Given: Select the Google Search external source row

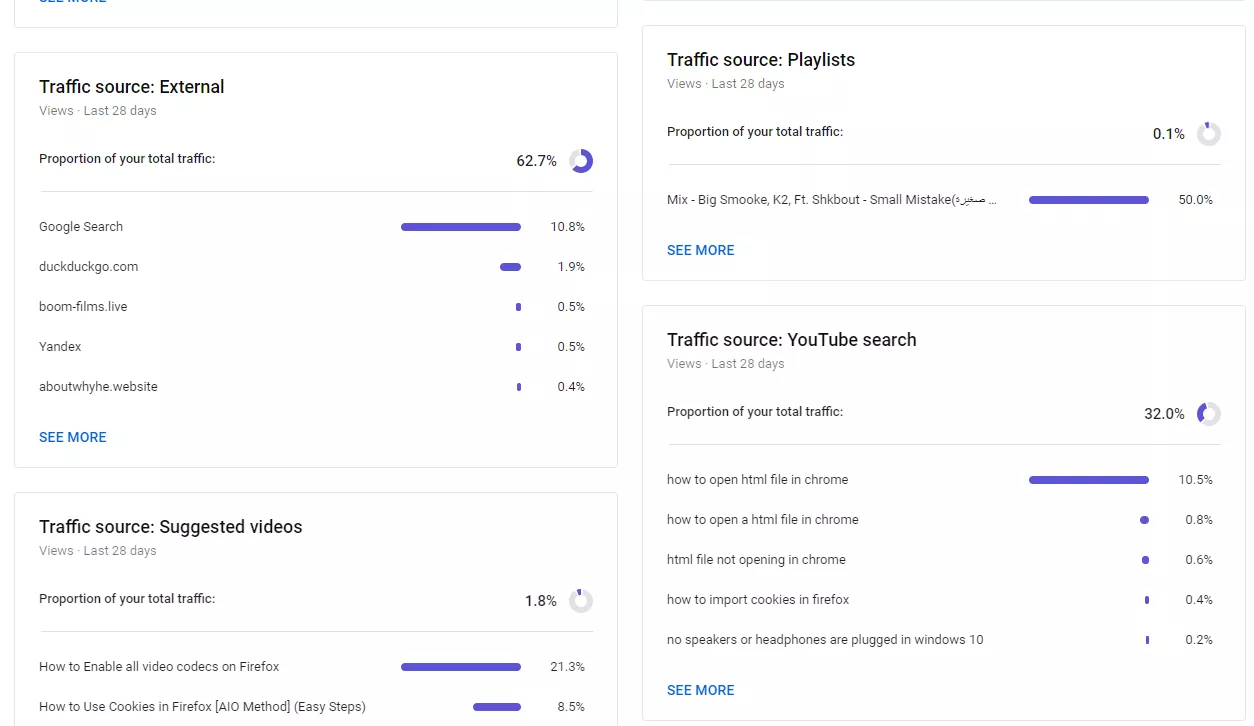Looking at the screenshot, I should point(81,227).
